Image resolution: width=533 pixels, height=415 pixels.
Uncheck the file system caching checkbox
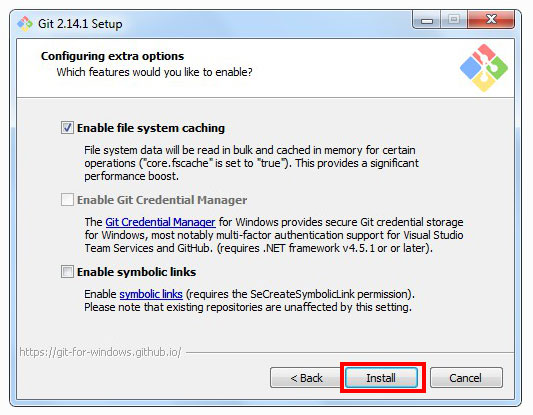[67, 128]
